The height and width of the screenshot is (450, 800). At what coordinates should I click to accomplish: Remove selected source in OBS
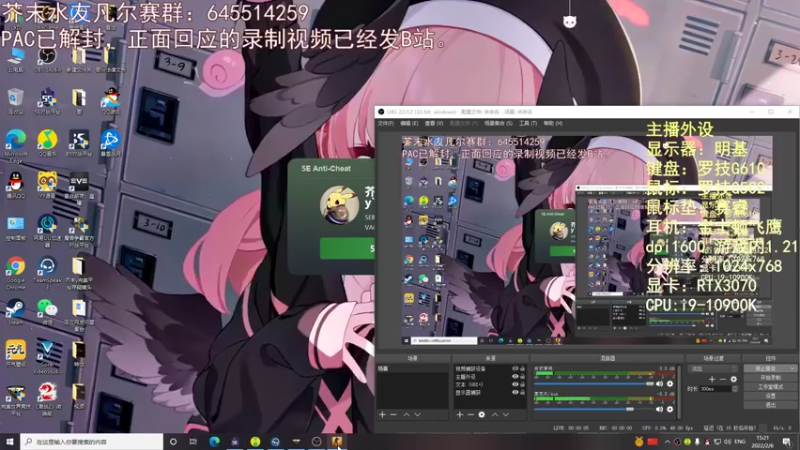[x=470, y=415]
